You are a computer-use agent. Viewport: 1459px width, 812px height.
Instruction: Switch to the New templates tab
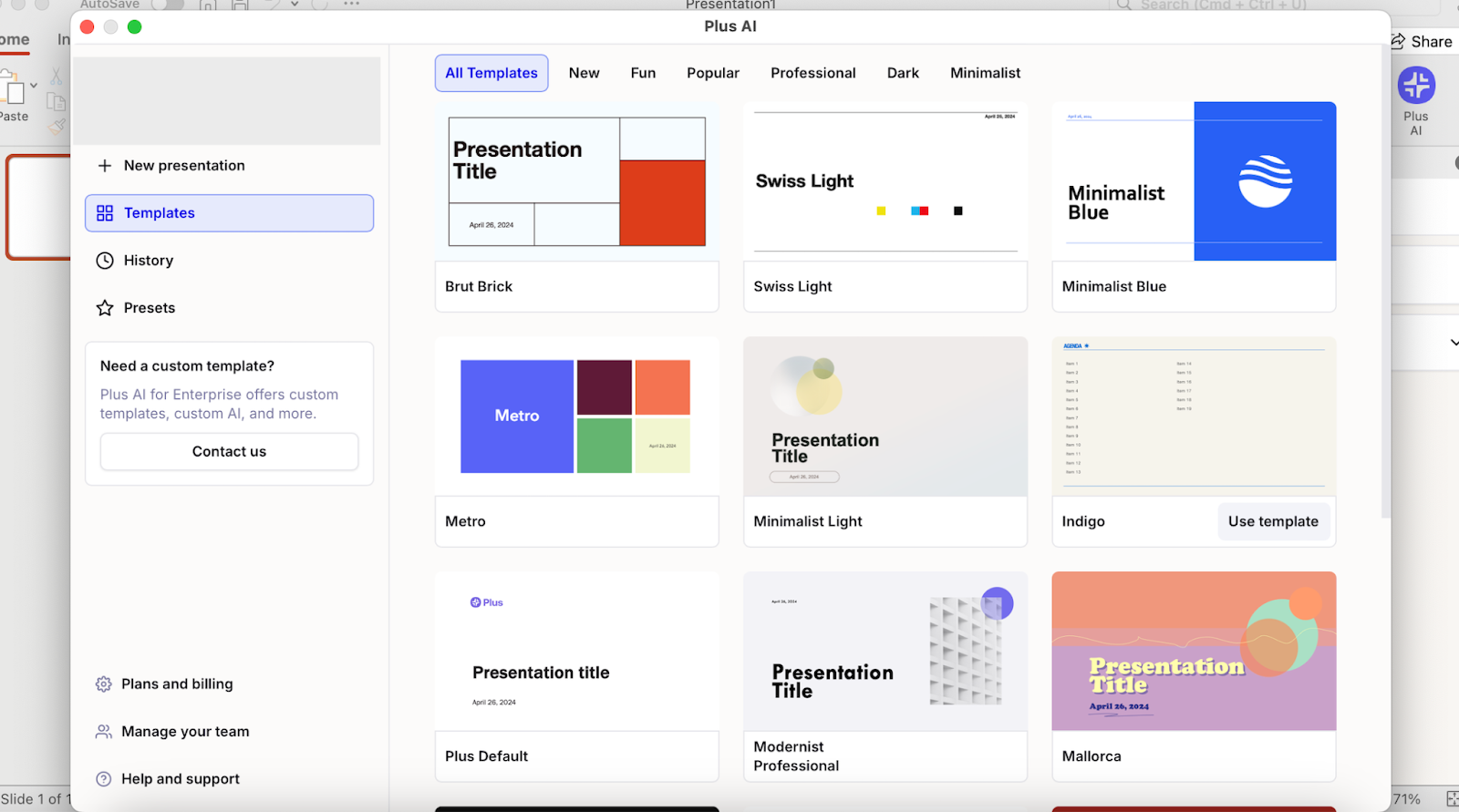(585, 73)
